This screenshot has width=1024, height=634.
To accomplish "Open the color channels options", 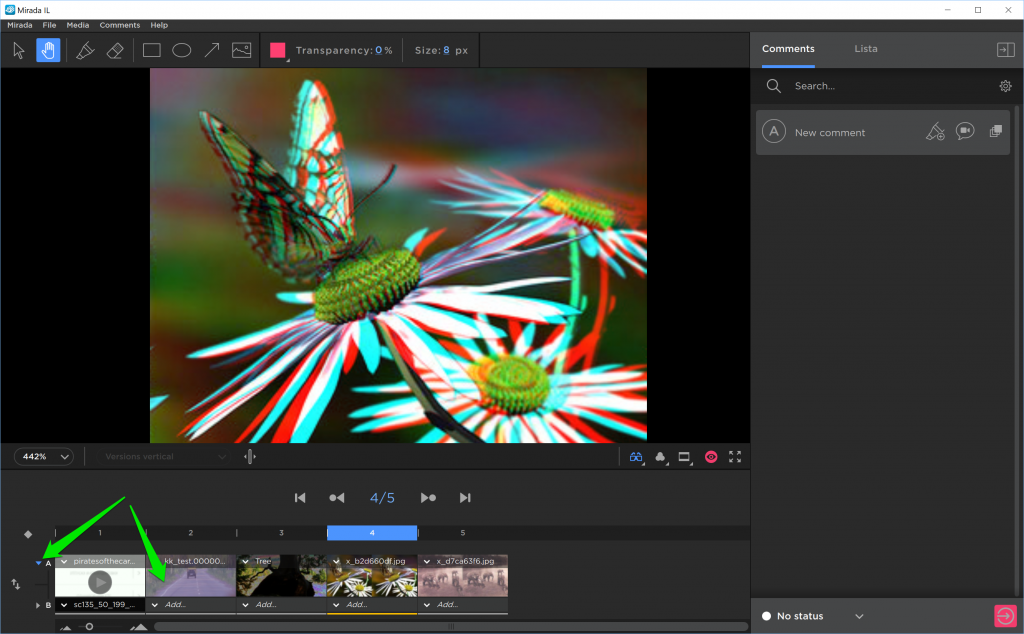I will 661,457.
